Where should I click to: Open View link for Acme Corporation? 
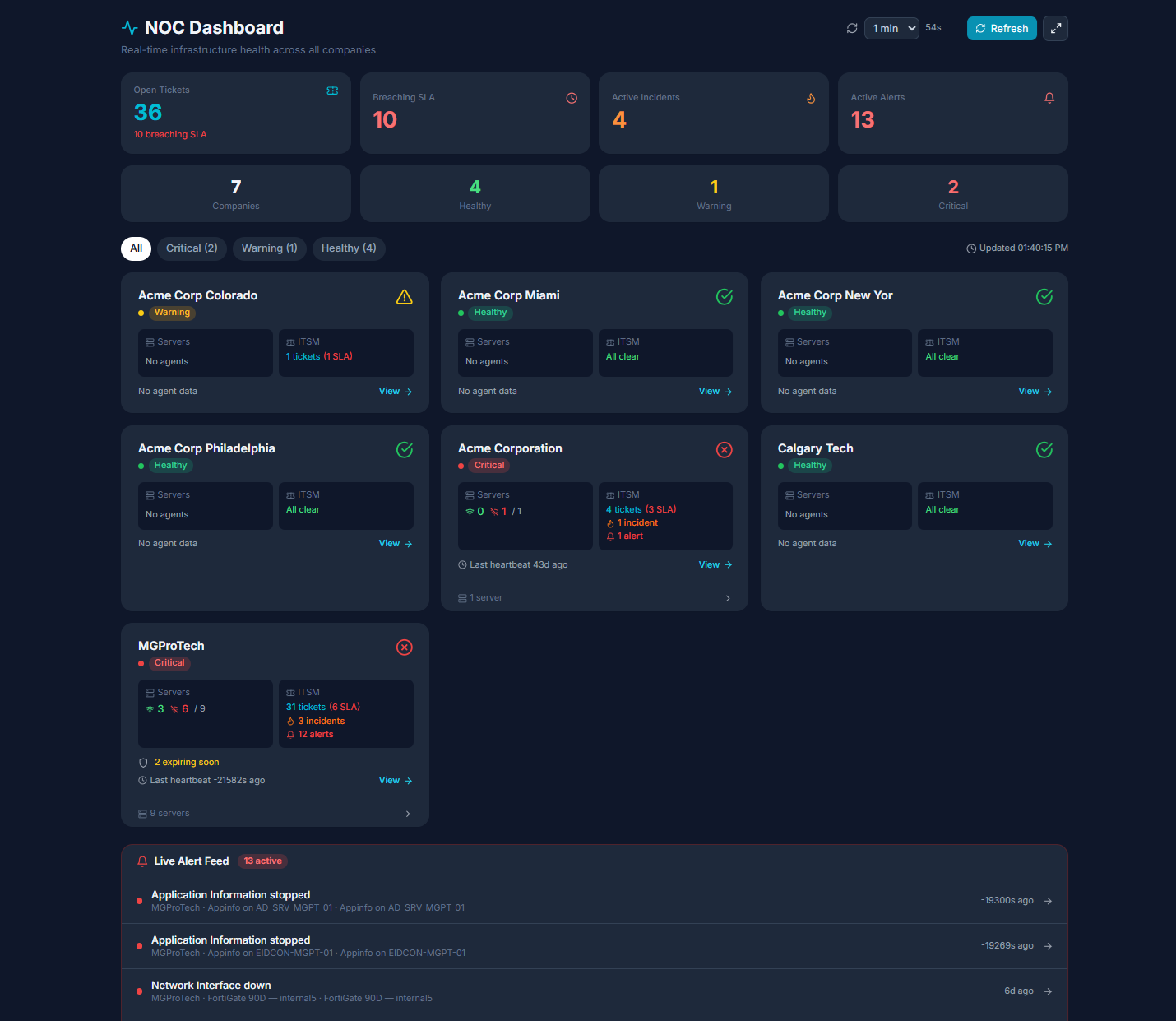coord(715,565)
